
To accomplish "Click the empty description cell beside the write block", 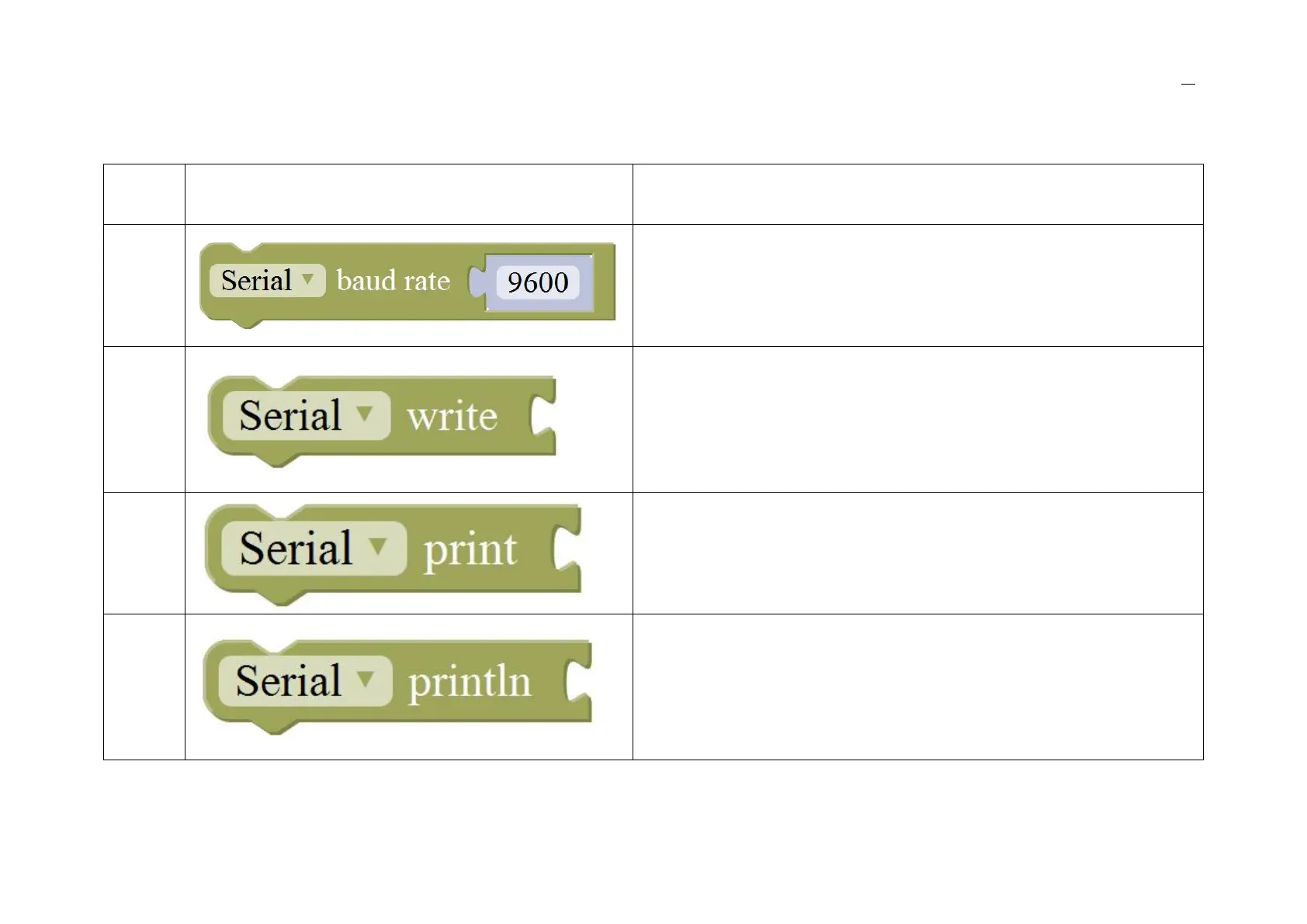I will [x=917, y=419].
